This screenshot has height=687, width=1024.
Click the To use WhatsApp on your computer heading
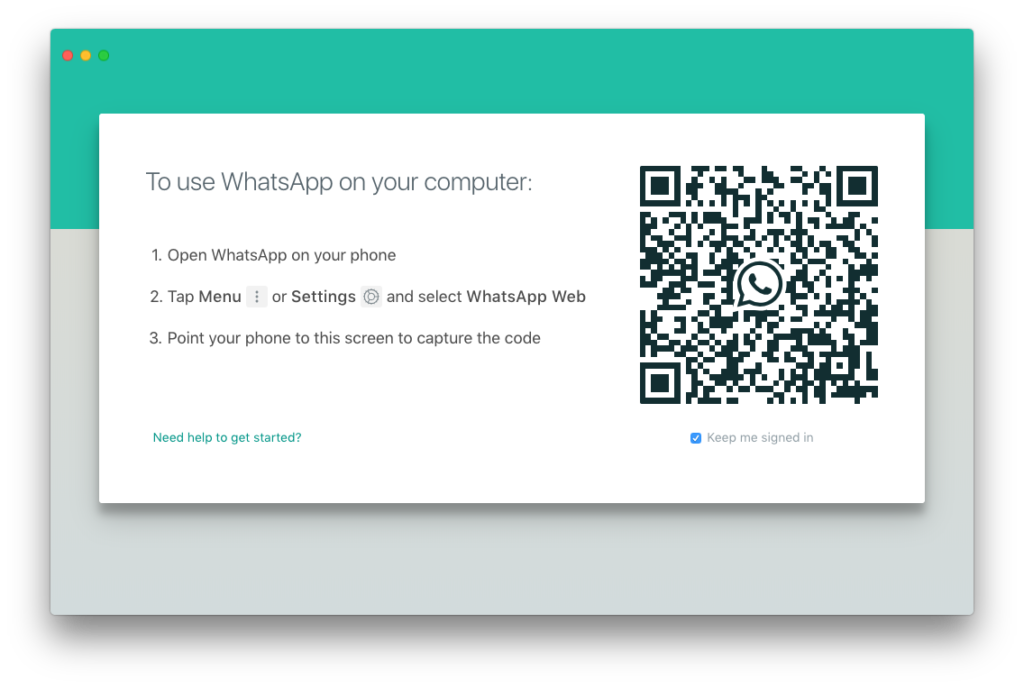click(339, 182)
